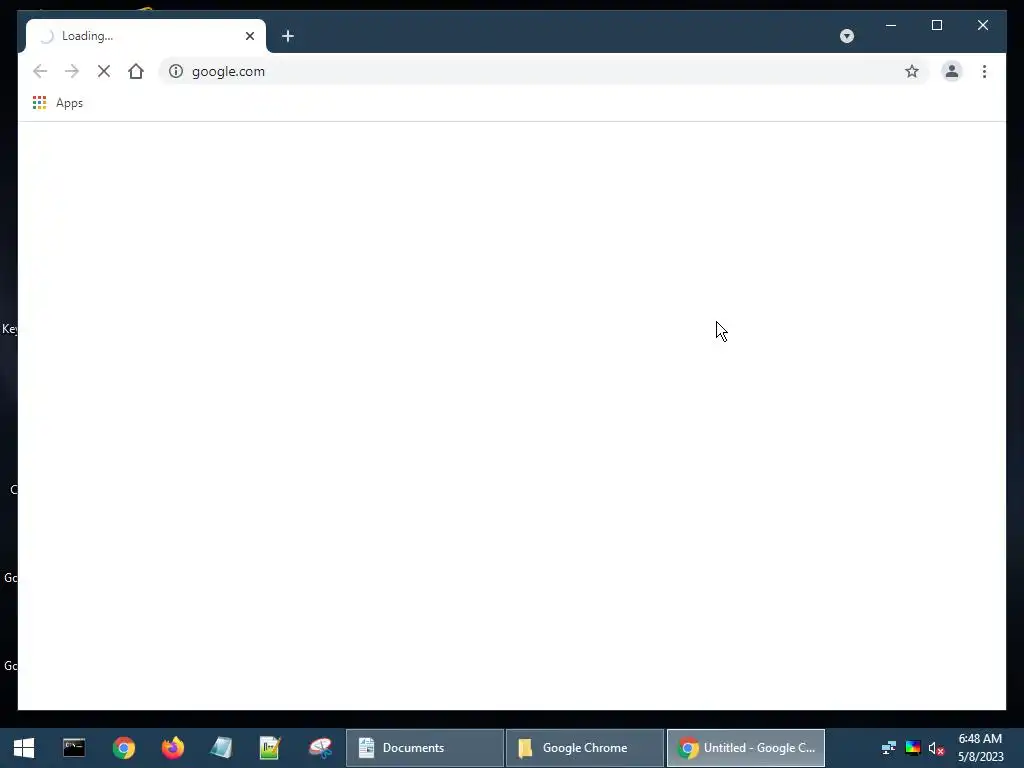Screen dimensions: 1024x768
Task: Launch Chrome from the taskbar pin
Action: click(123, 748)
